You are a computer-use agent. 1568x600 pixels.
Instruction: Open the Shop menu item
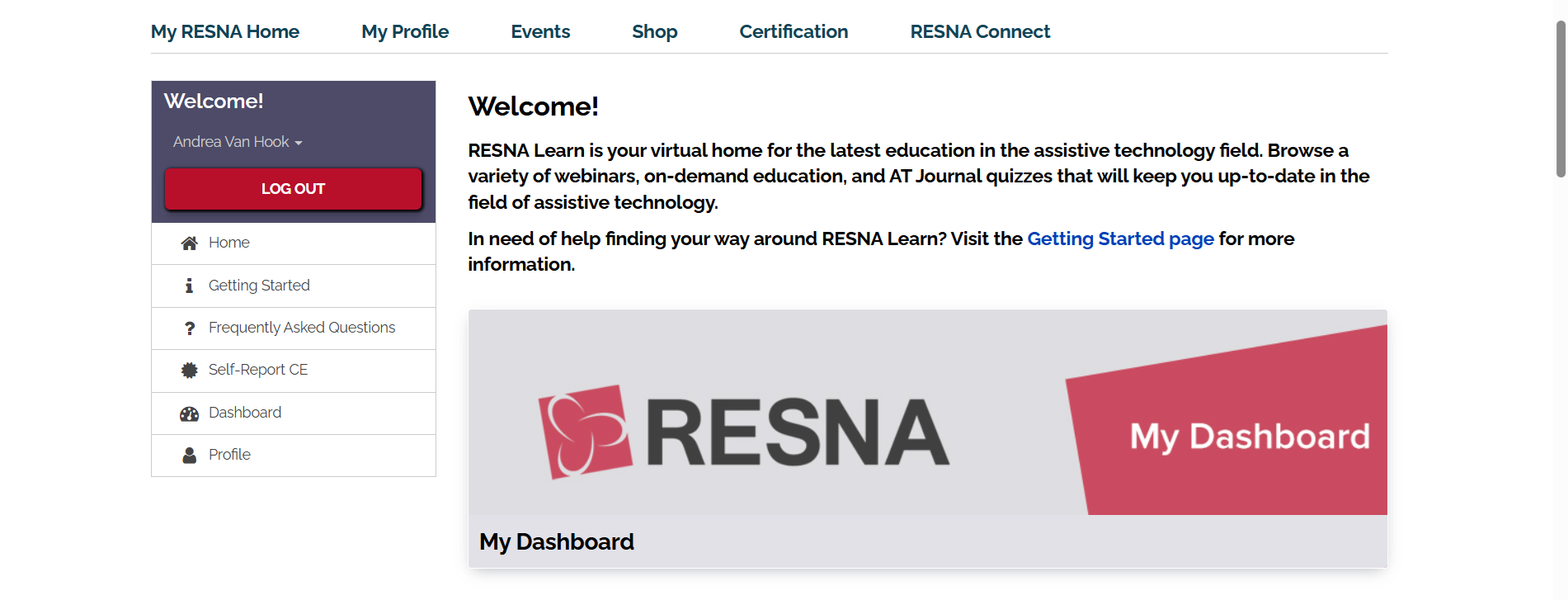pos(655,31)
